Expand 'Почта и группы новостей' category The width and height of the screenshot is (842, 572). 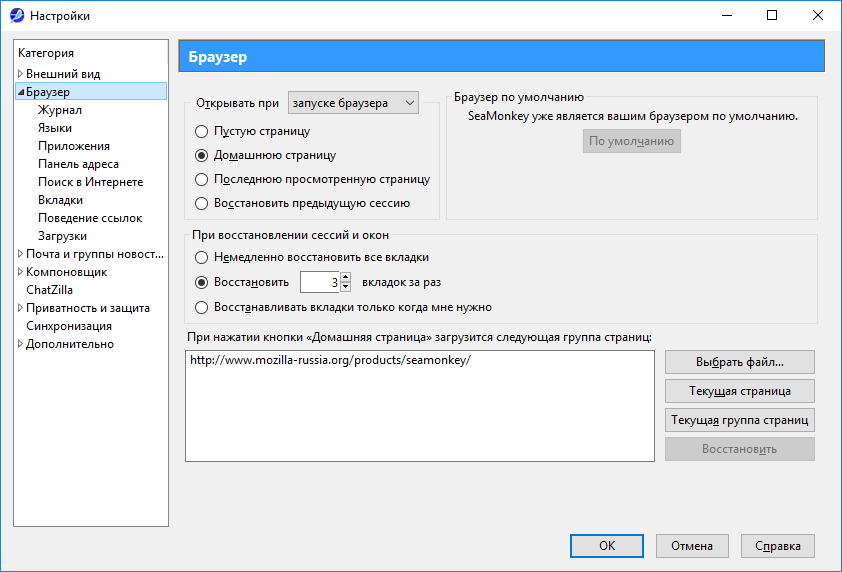(20, 254)
